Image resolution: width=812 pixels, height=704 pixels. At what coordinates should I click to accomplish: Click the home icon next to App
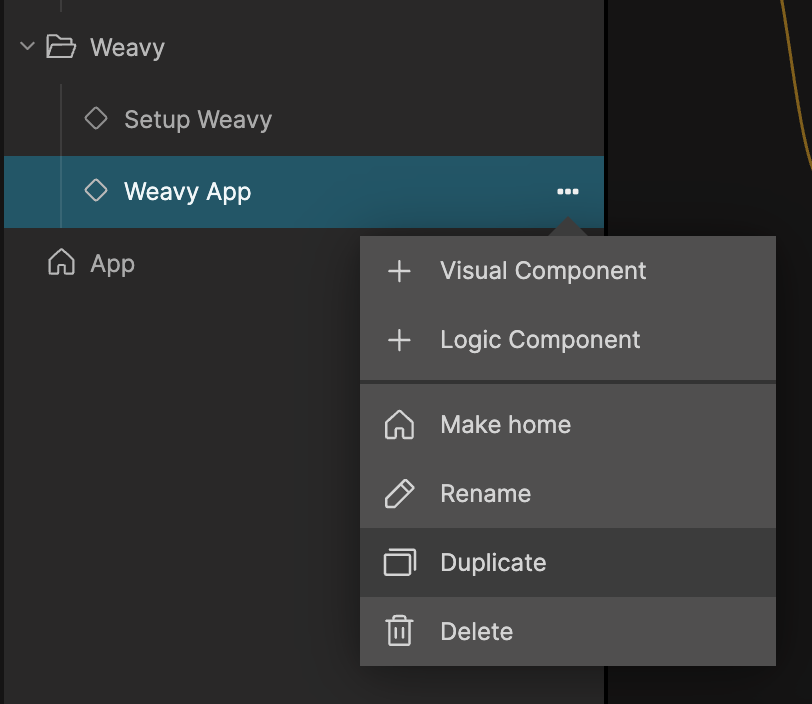coord(61,263)
